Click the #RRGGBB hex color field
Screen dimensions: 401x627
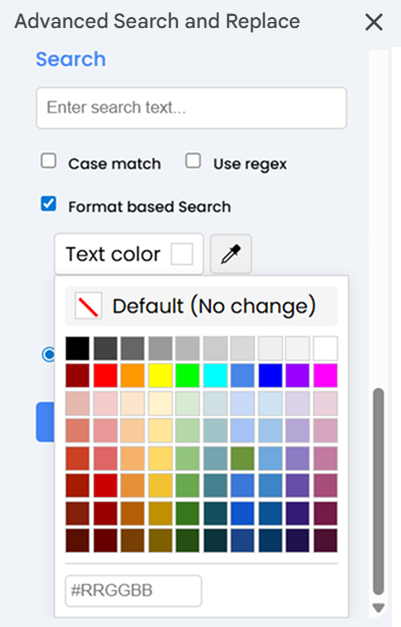click(133, 591)
